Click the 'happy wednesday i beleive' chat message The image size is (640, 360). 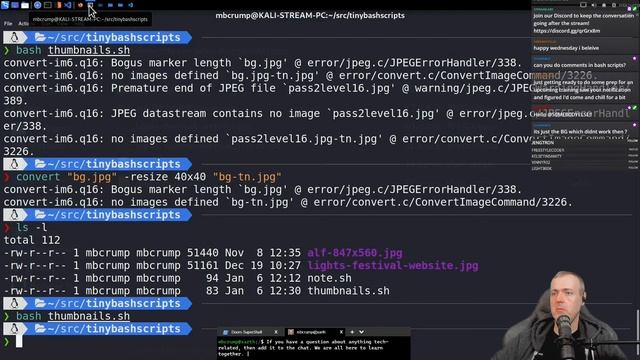566,48
